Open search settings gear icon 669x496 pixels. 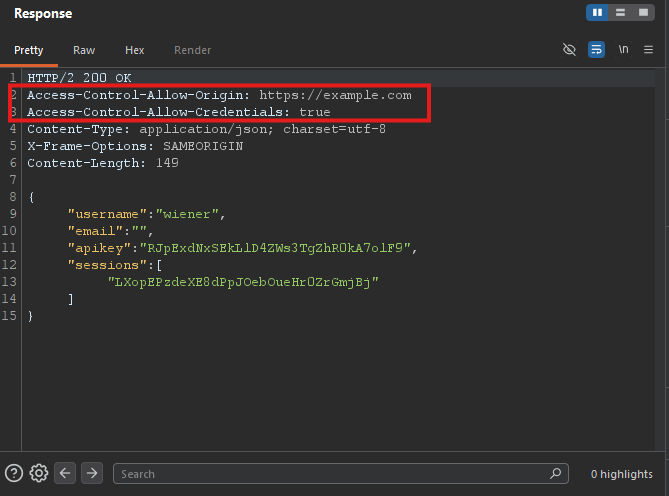[x=39, y=473]
